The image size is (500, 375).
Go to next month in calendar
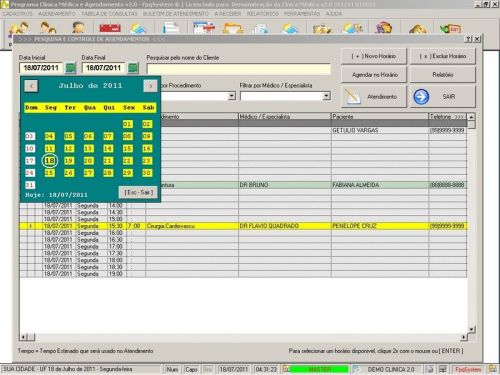(150, 86)
